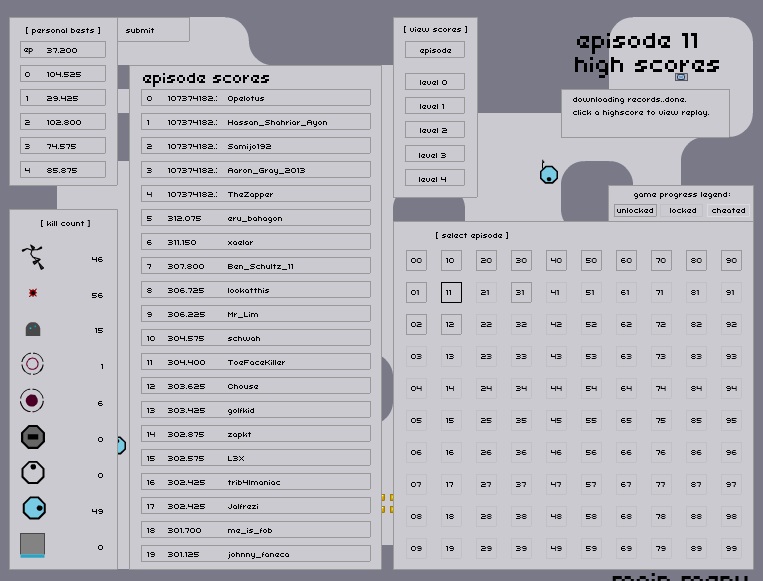This screenshot has width=763, height=581.
Task: View scores for the whole episode
Action: 434,50
